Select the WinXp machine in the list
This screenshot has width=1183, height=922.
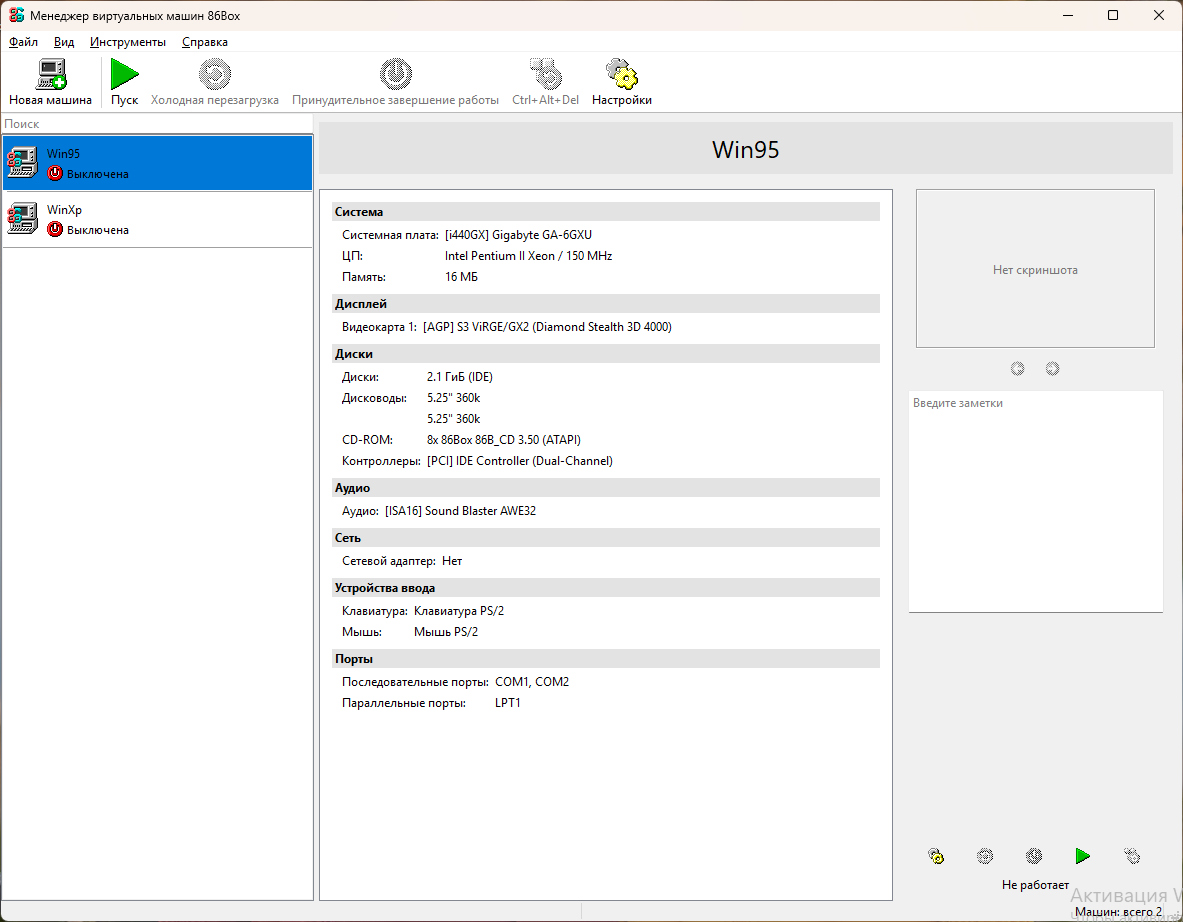[158, 220]
